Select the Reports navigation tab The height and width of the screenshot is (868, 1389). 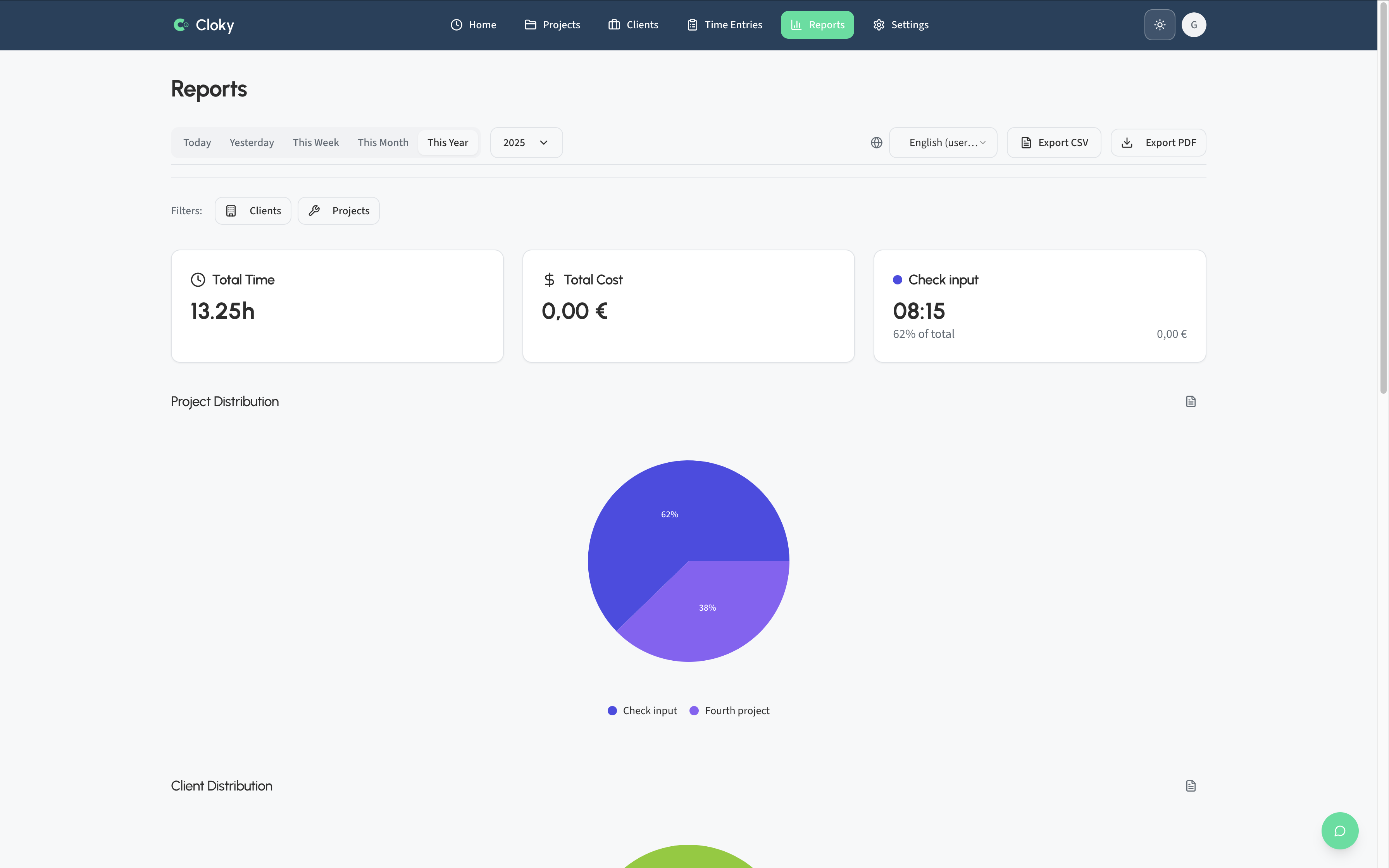(x=817, y=25)
